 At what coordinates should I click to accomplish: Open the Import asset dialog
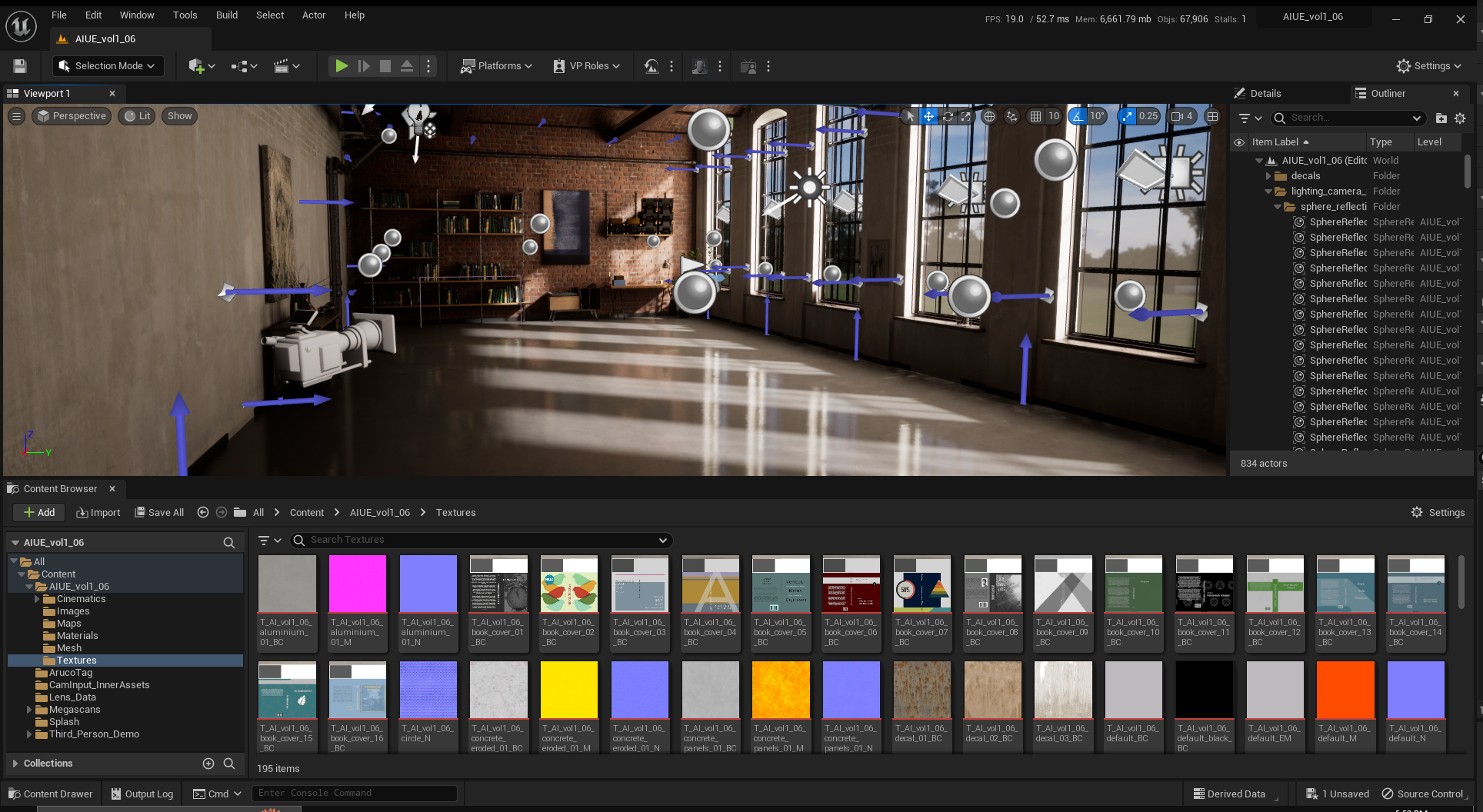(98, 512)
